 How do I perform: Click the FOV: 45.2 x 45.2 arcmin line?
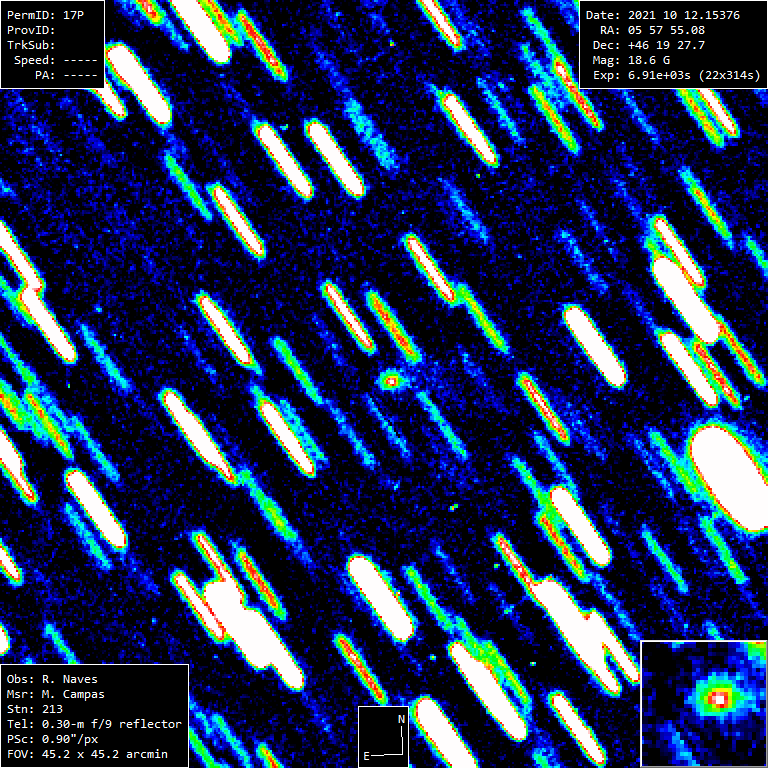pyautogui.click(x=87, y=754)
